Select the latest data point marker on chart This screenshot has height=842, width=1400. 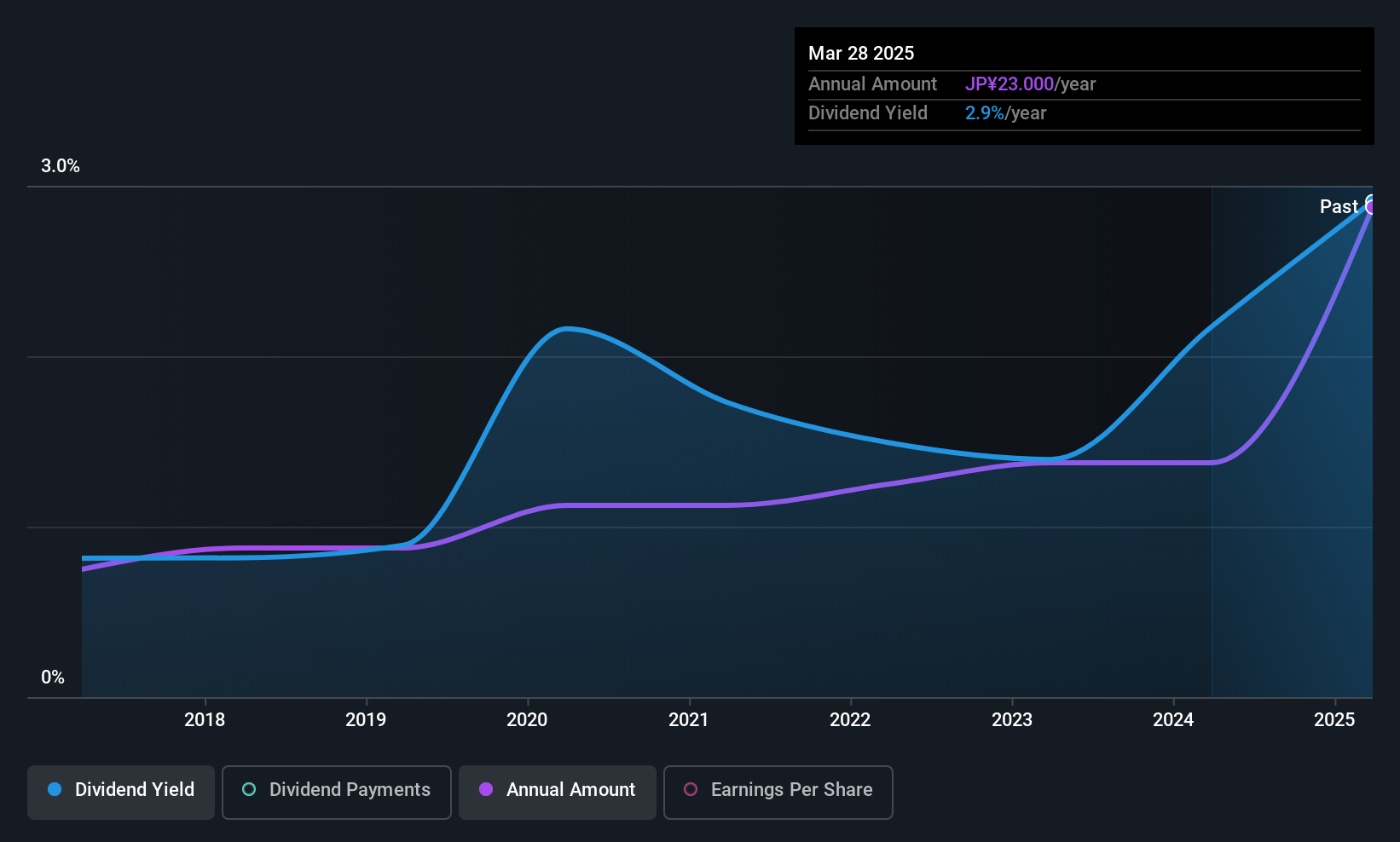tap(1371, 205)
